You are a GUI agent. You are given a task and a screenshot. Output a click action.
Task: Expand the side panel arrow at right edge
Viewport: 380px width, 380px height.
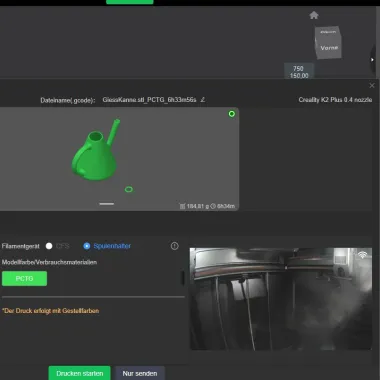(x=373, y=60)
